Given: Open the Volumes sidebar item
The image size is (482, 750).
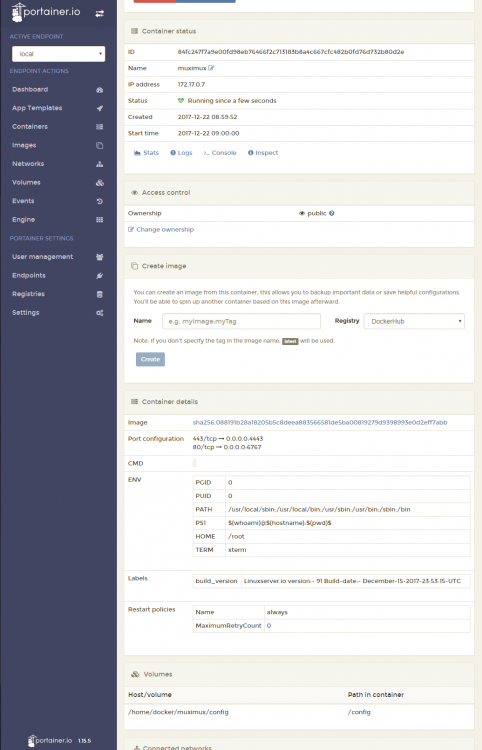Looking at the screenshot, I should [26, 183].
